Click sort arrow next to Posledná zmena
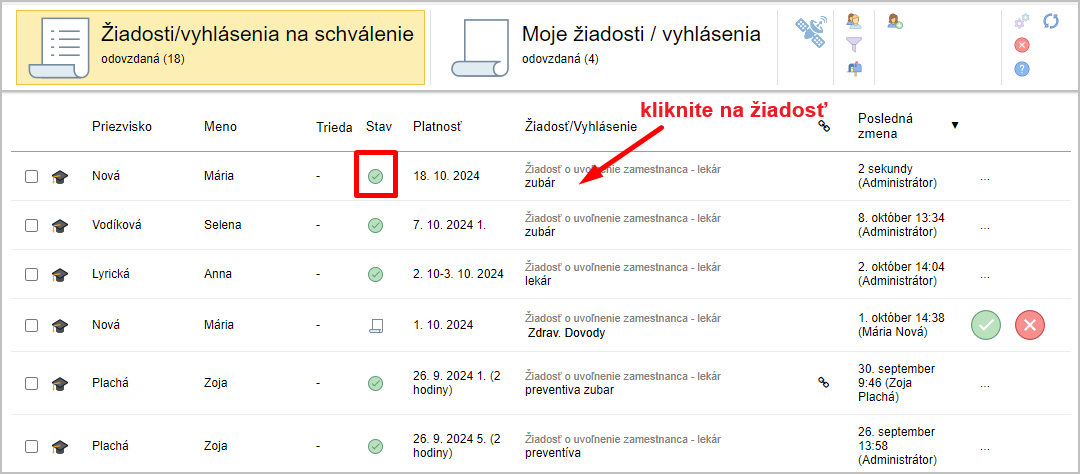The image size is (1080, 474). pos(954,125)
